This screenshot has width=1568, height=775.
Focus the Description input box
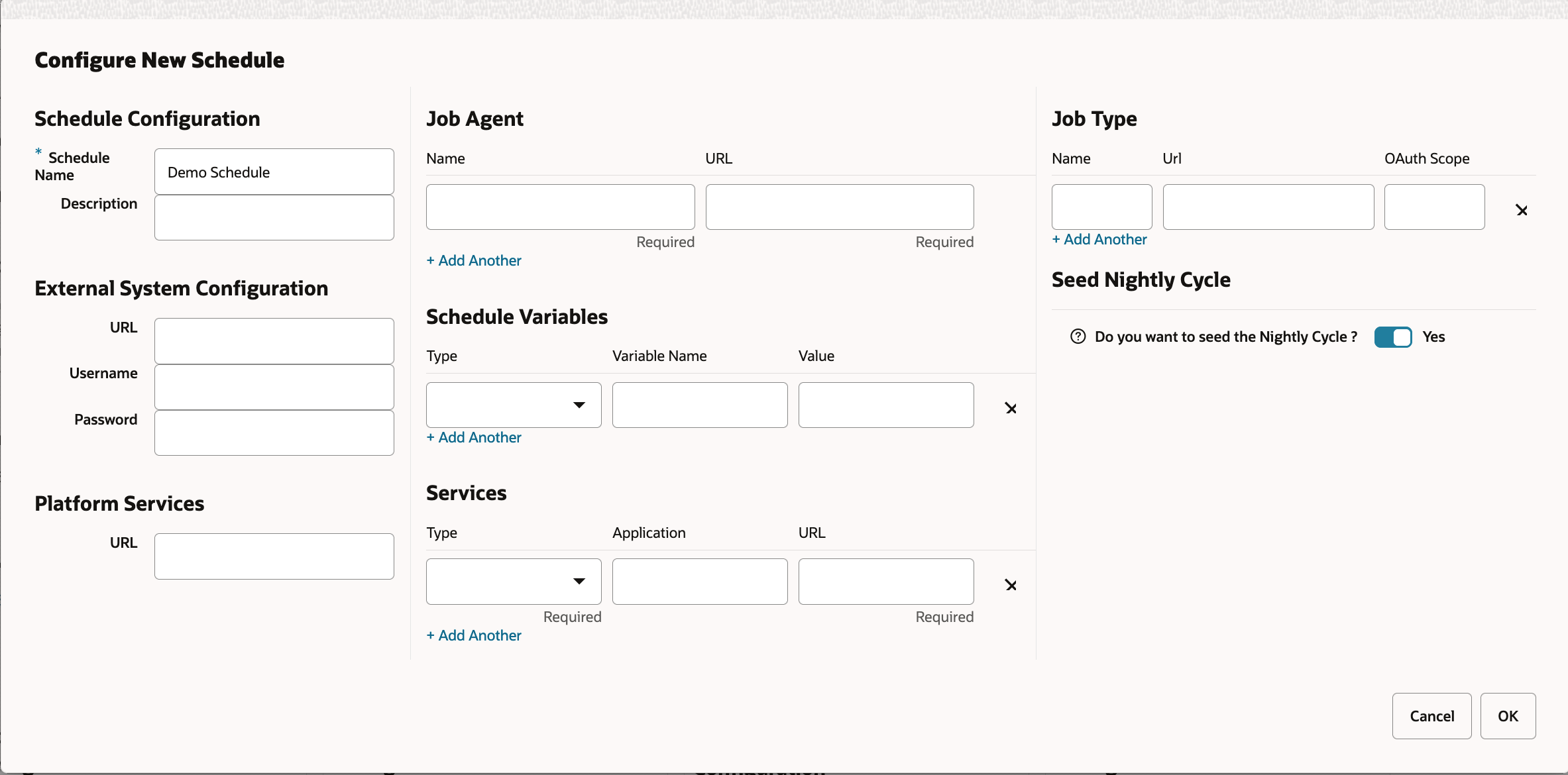[x=274, y=217]
